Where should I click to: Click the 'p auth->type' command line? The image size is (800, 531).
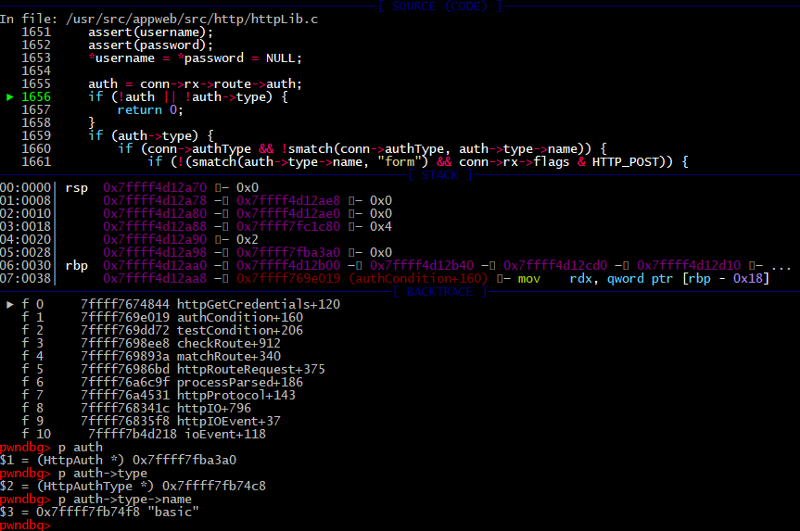(73, 473)
